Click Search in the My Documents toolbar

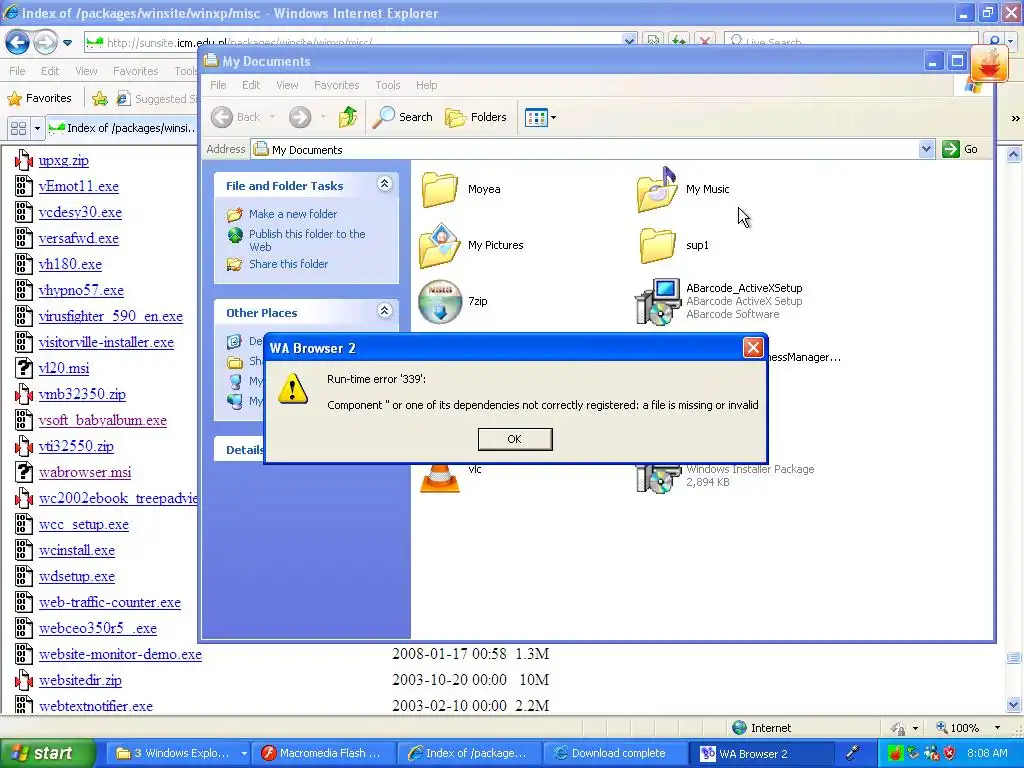tap(402, 117)
